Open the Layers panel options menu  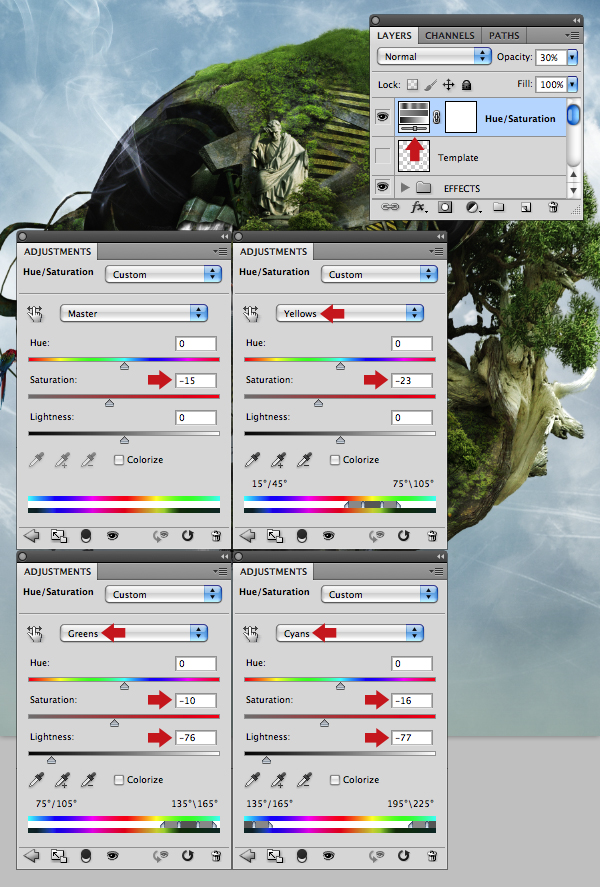click(x=572, y=35)
